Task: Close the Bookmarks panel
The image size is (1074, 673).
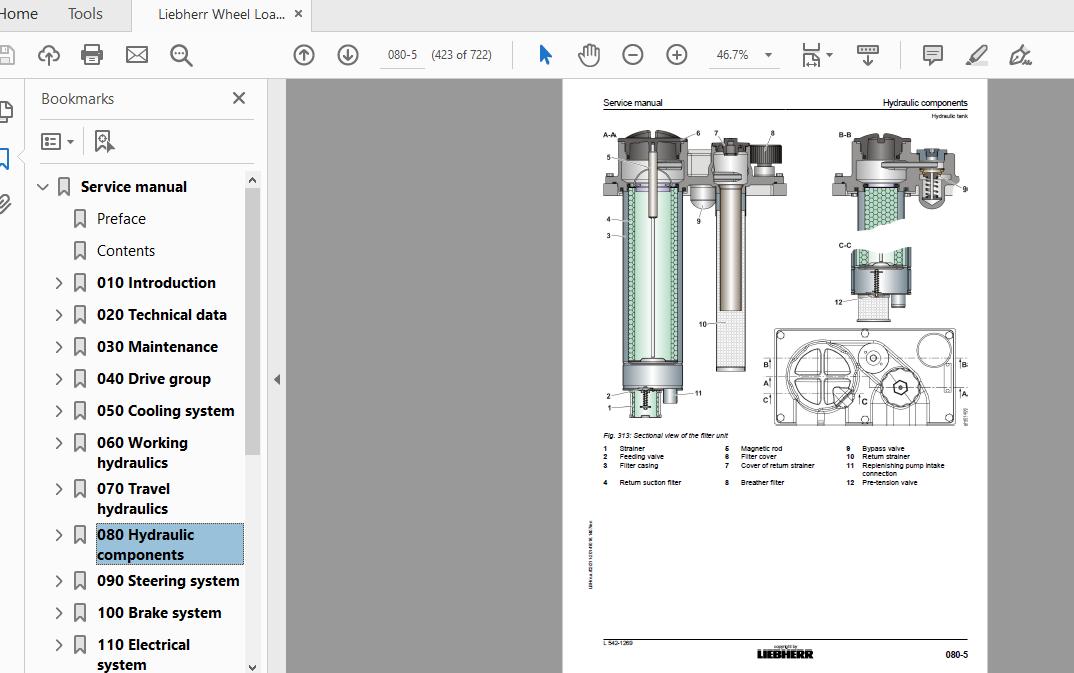Action: [x=238, y=98]
